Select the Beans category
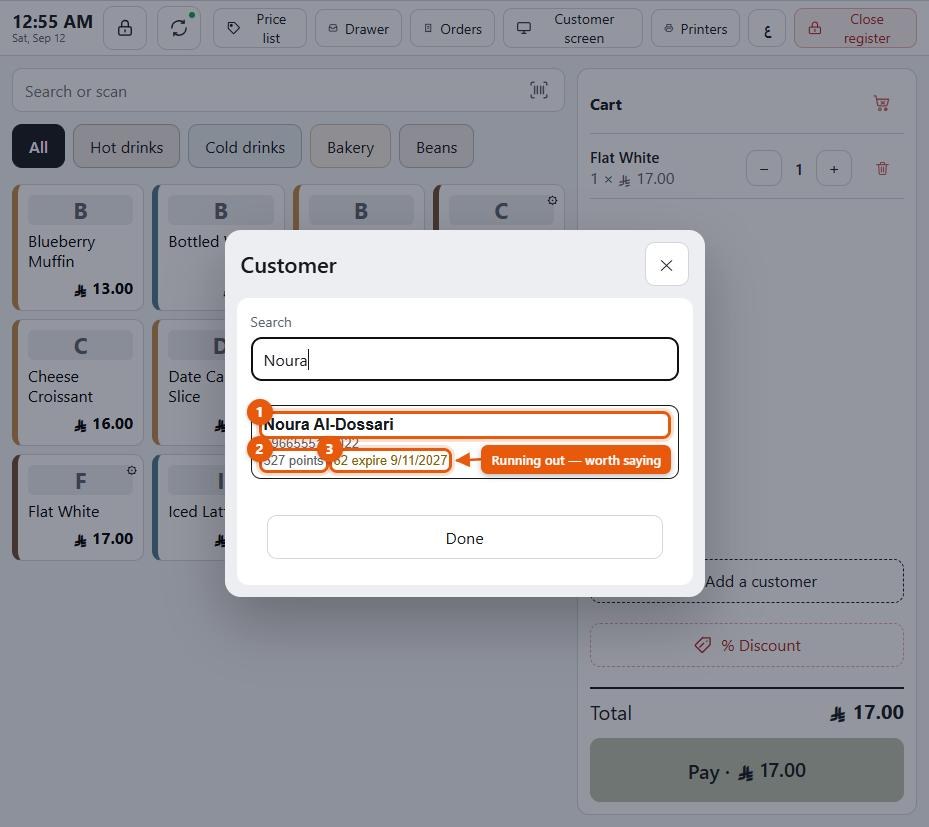929x827 pixels. point(436,146)
